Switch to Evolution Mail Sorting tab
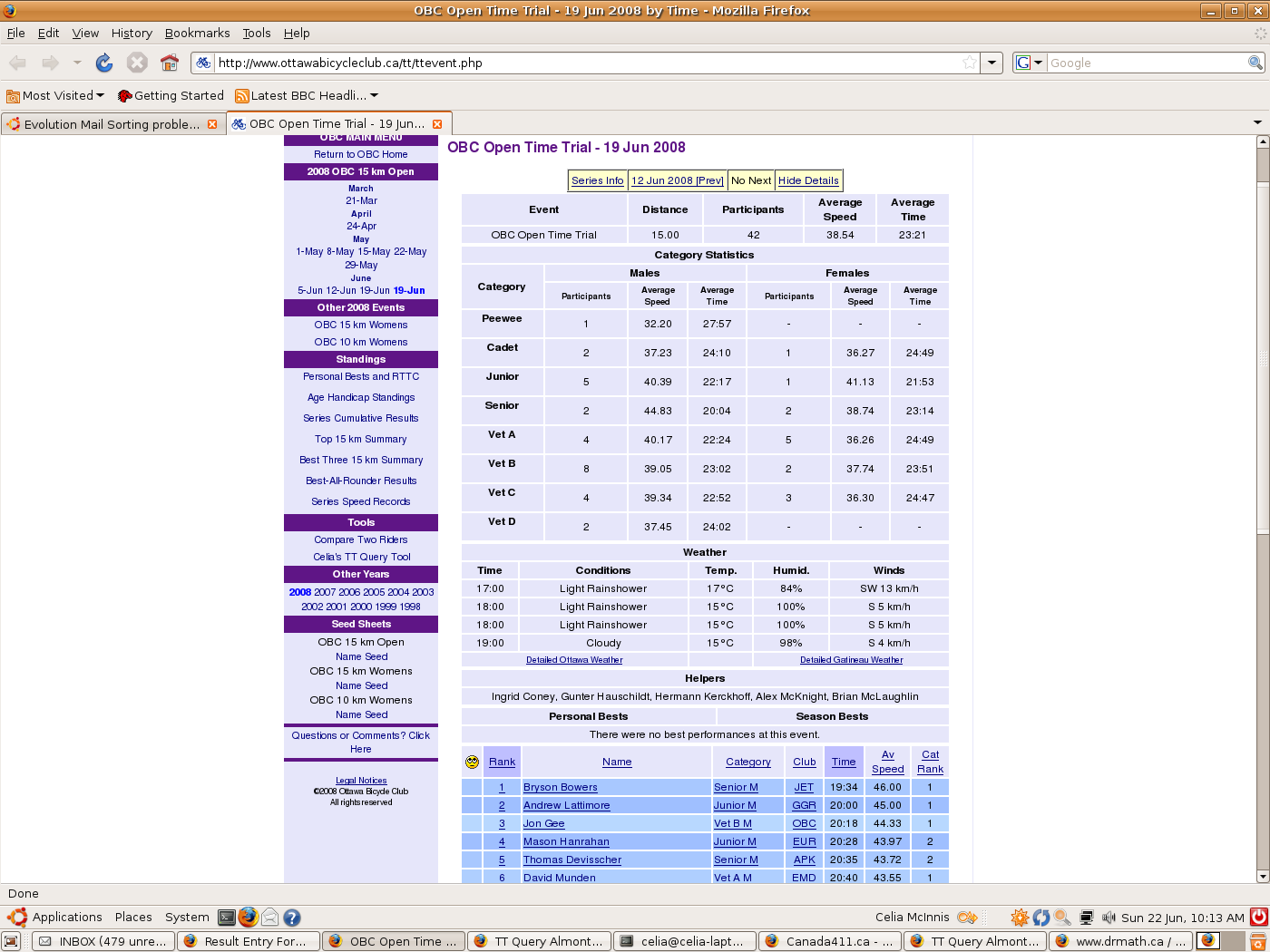The height and width of the screenshot is (952, 1270). [111, 124]
